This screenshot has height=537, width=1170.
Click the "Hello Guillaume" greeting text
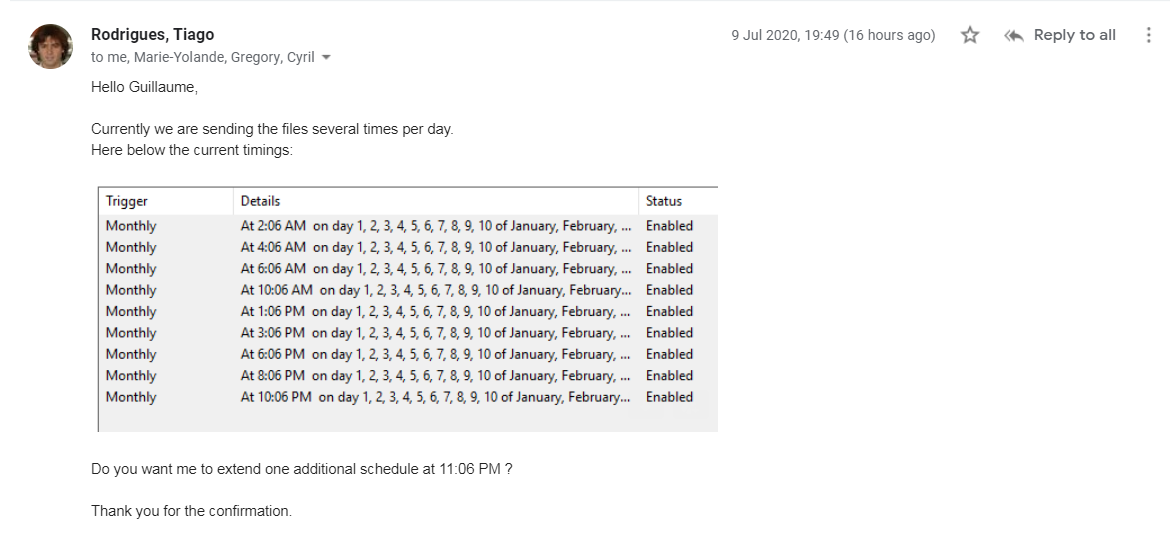pyautogui.click(x=144, y=87)
